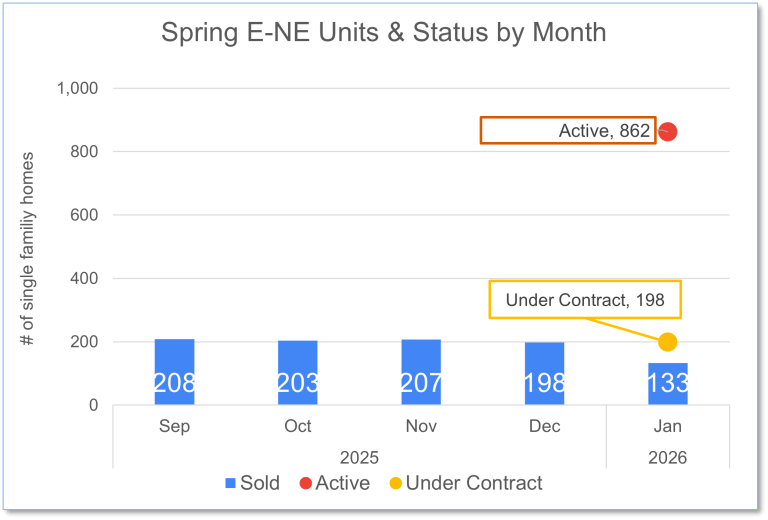Click the 'Active, 862' callout label
The width and height of the screenshot is (768, 520).
coord(567,131)
